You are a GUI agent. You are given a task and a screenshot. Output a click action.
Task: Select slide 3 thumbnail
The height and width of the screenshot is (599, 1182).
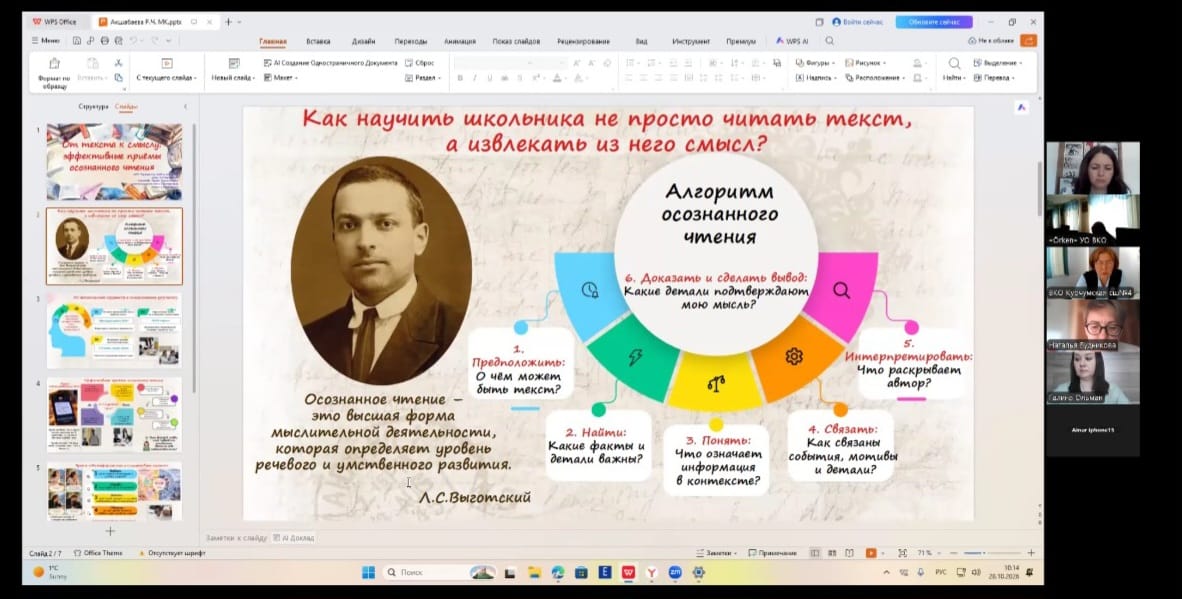[115, 331]
